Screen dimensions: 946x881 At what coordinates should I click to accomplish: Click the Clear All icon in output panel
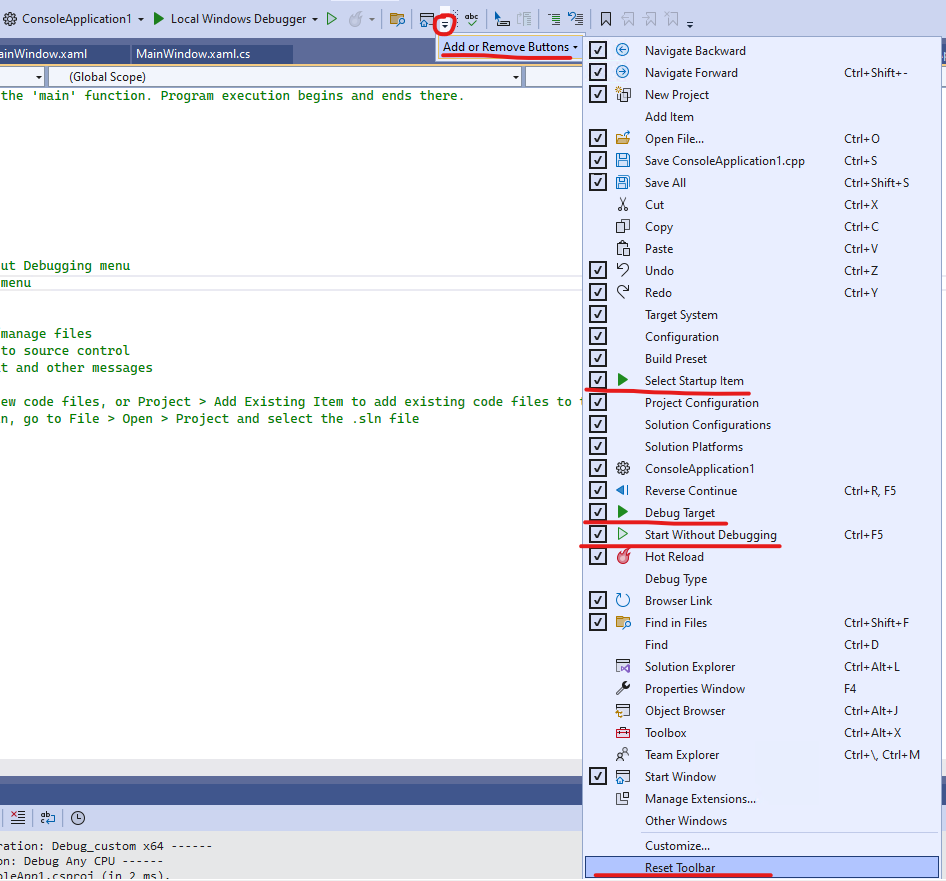18,818
